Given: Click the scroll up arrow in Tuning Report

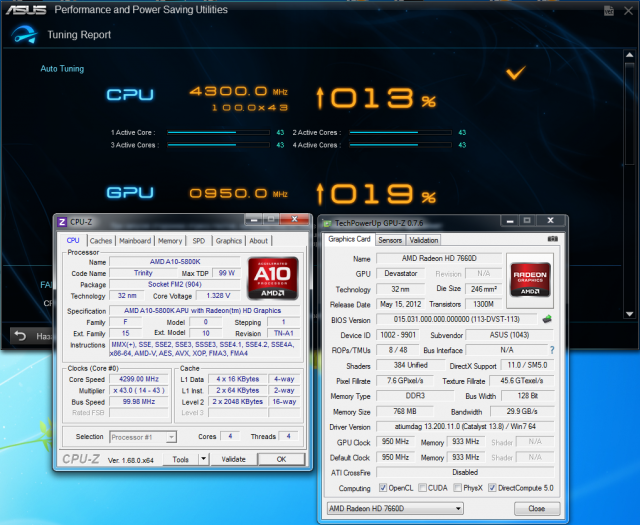Looking at the screenshot, I should tap(629, 55).
